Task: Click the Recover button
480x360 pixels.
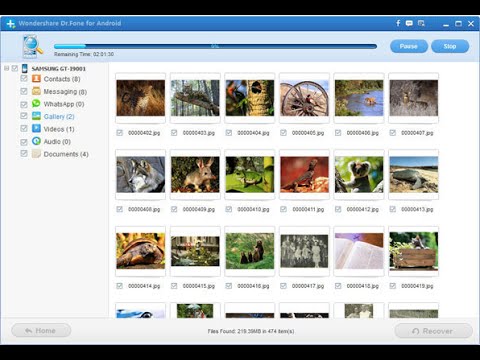Action: point(434,331)
